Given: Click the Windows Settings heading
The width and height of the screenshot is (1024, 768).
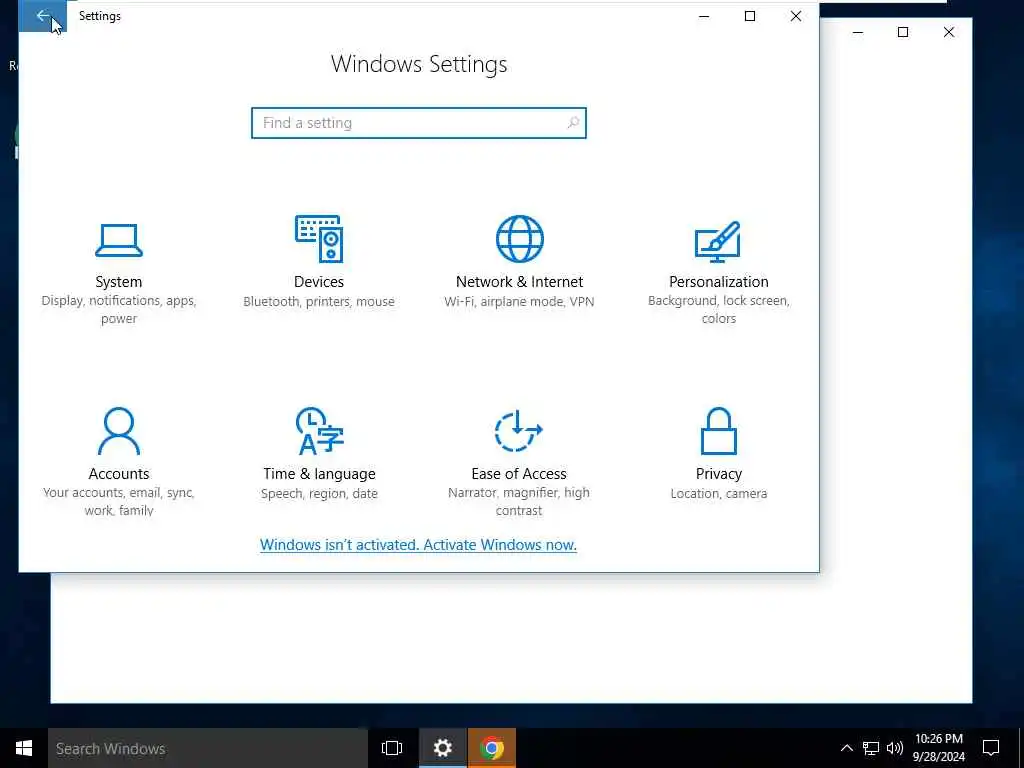Looking at the screenshot, I should click(x=419, y=64).
